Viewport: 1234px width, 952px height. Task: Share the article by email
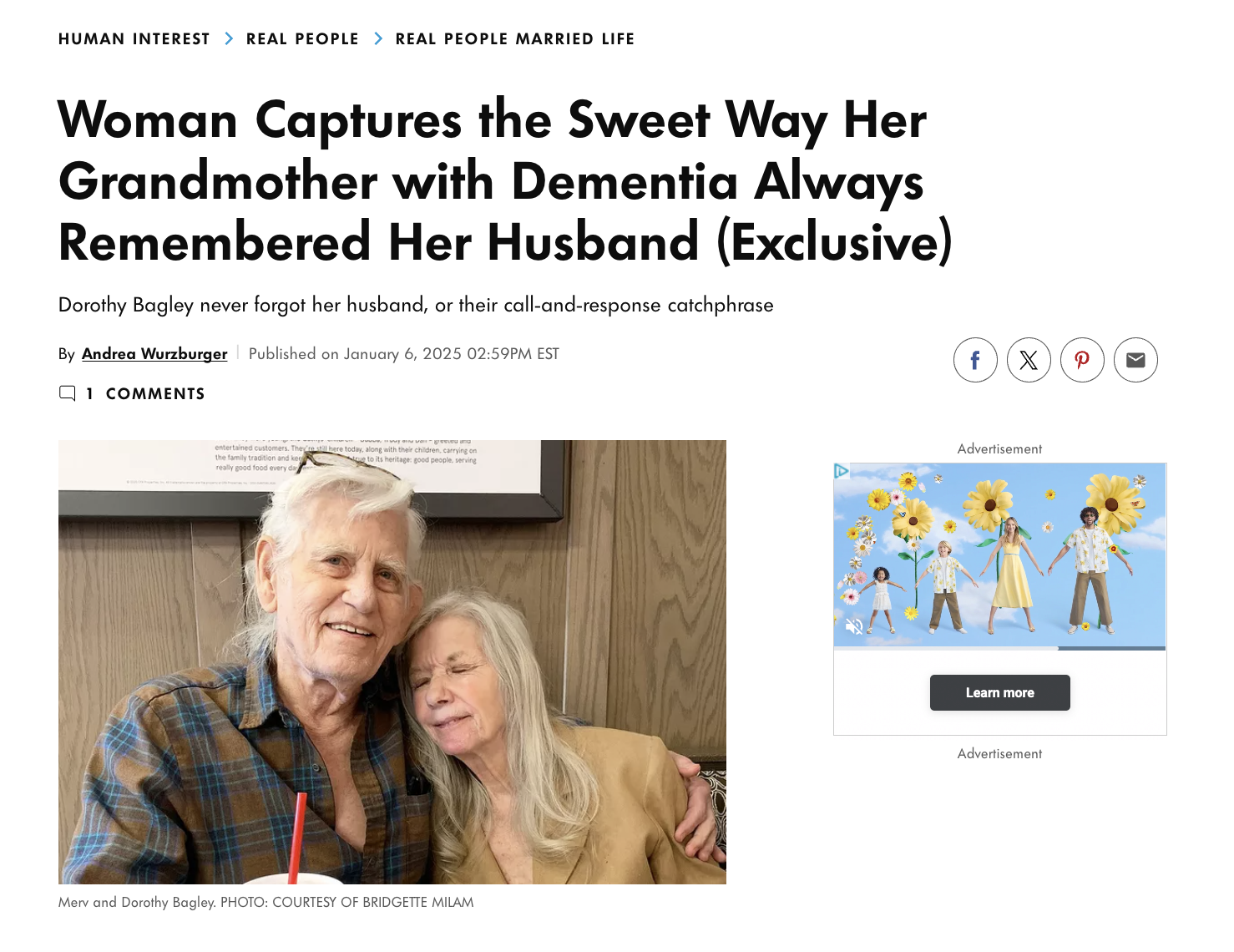(x=1135, y=360)
